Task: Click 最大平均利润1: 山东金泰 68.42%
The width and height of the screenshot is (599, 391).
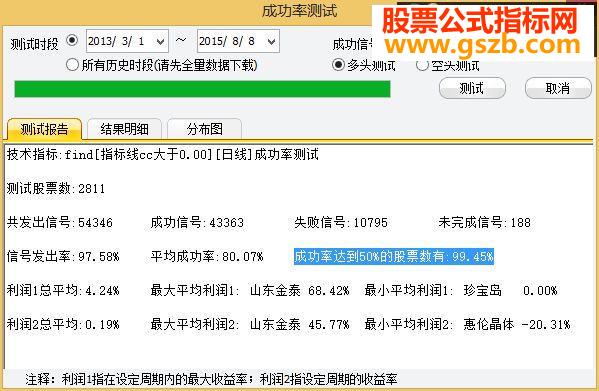Action: coord(250,290)
